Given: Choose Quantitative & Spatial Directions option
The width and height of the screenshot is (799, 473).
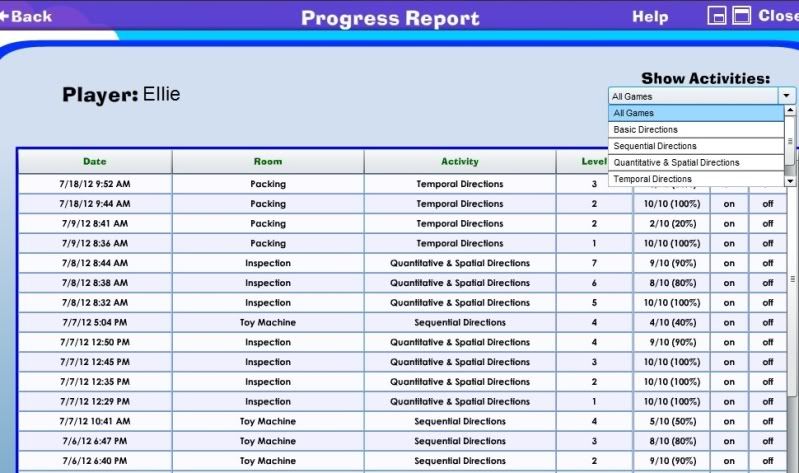Looking at the screenshot, I should 696,163.
